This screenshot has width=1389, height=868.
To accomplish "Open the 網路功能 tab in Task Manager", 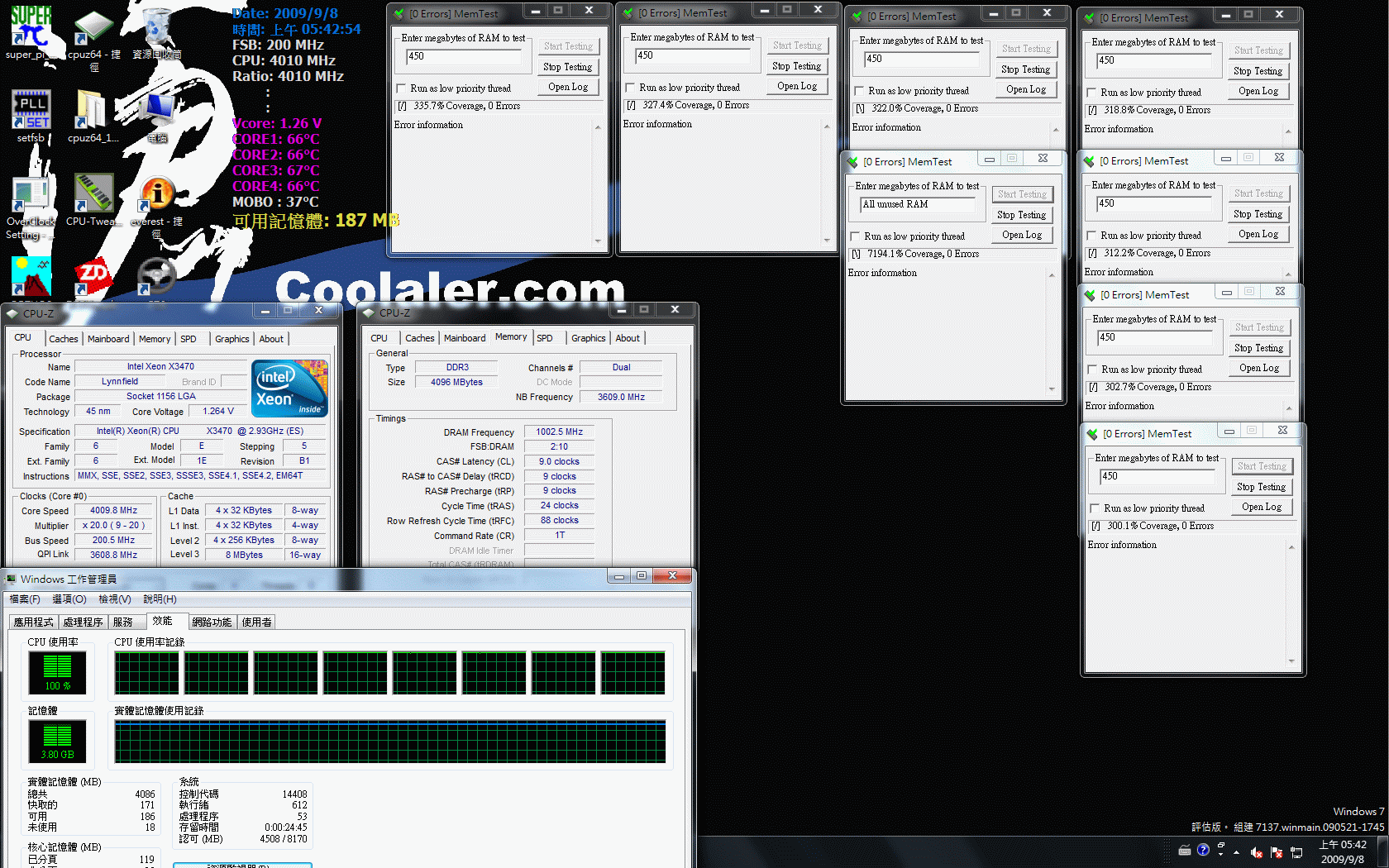I will coord(212,622).
